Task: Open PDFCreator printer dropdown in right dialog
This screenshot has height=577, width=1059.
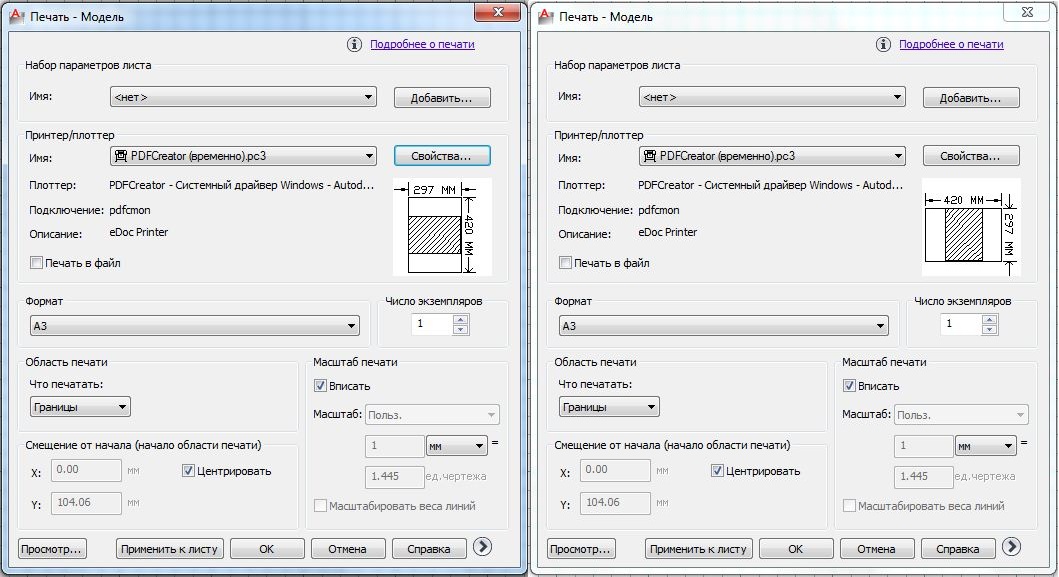Action: (772, 156)
